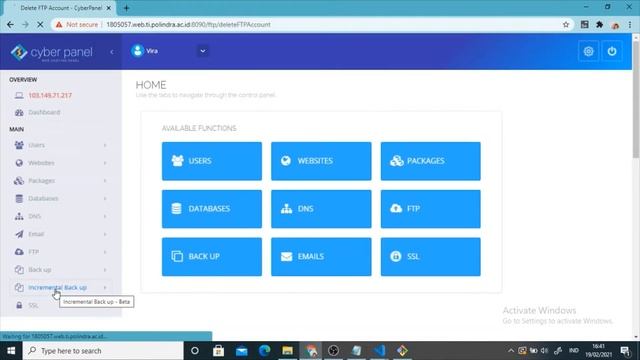Click the Back up sidebar icon
Screen dimensions: 640x360
(19, 269)
